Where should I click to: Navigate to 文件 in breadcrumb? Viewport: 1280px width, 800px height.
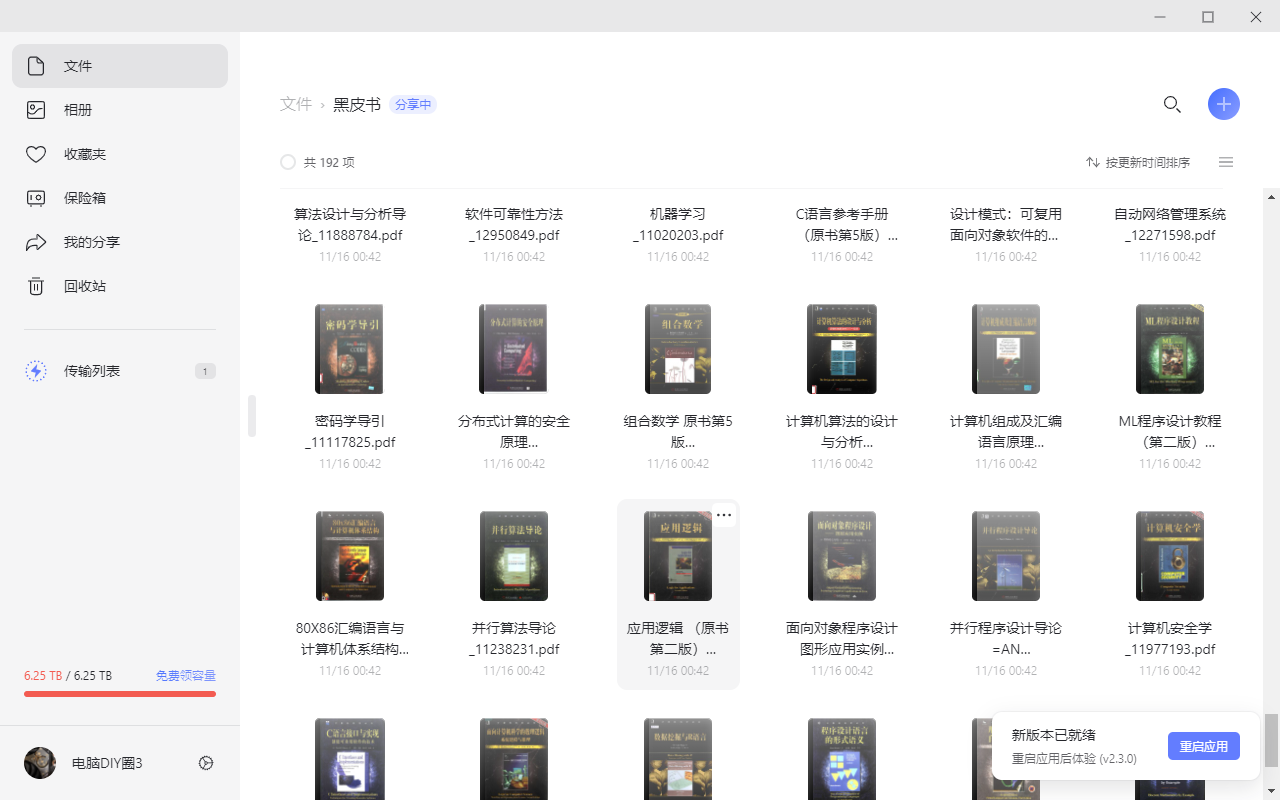point(296,104)
